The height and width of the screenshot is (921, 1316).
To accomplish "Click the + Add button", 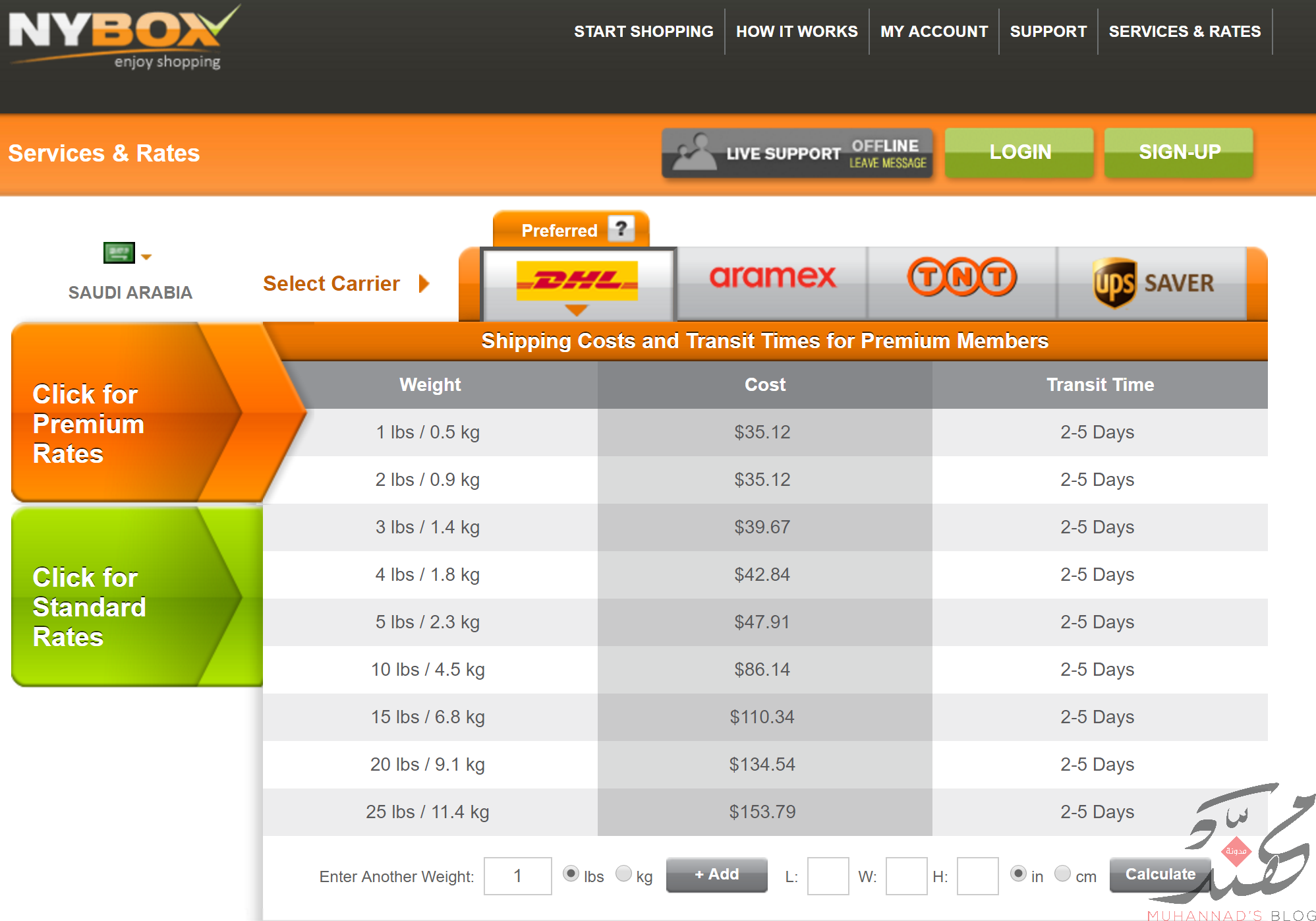I will [716, 874].
